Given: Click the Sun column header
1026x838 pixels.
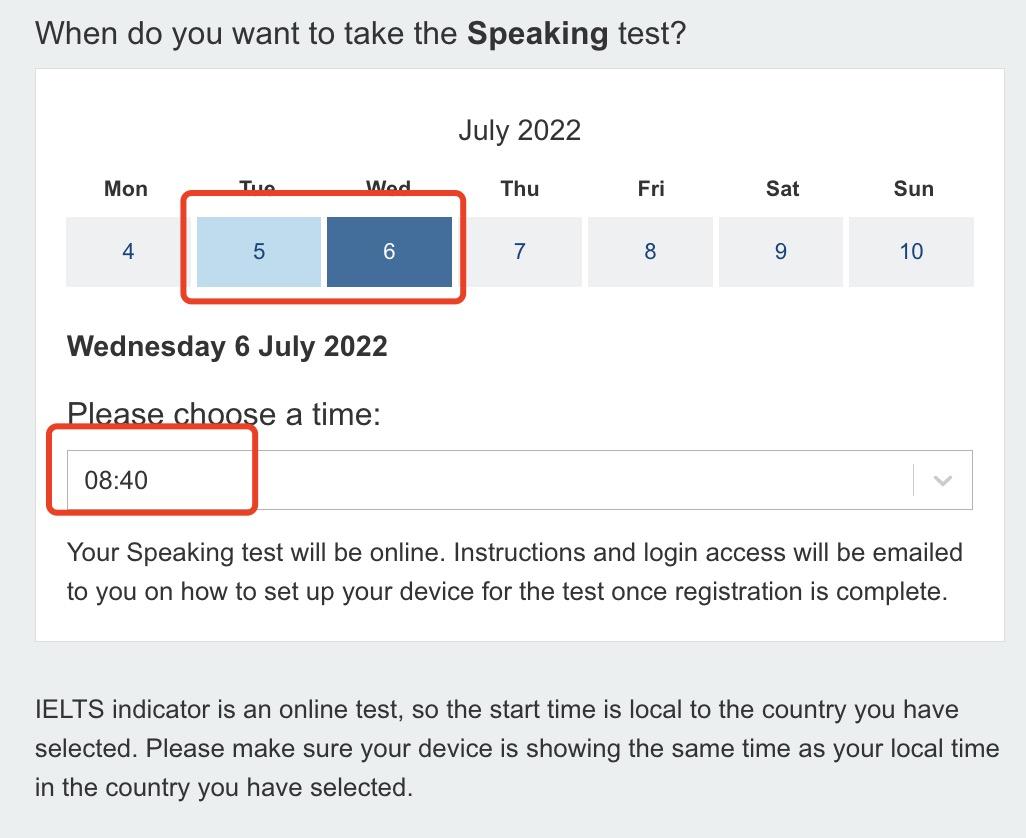Looking at the screenshot, I should tap(913, 189).
